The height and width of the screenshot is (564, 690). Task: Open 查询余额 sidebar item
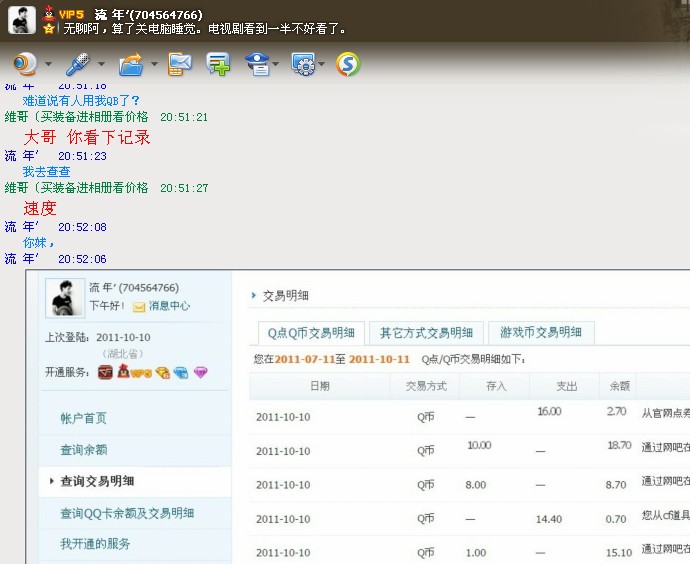84,450
